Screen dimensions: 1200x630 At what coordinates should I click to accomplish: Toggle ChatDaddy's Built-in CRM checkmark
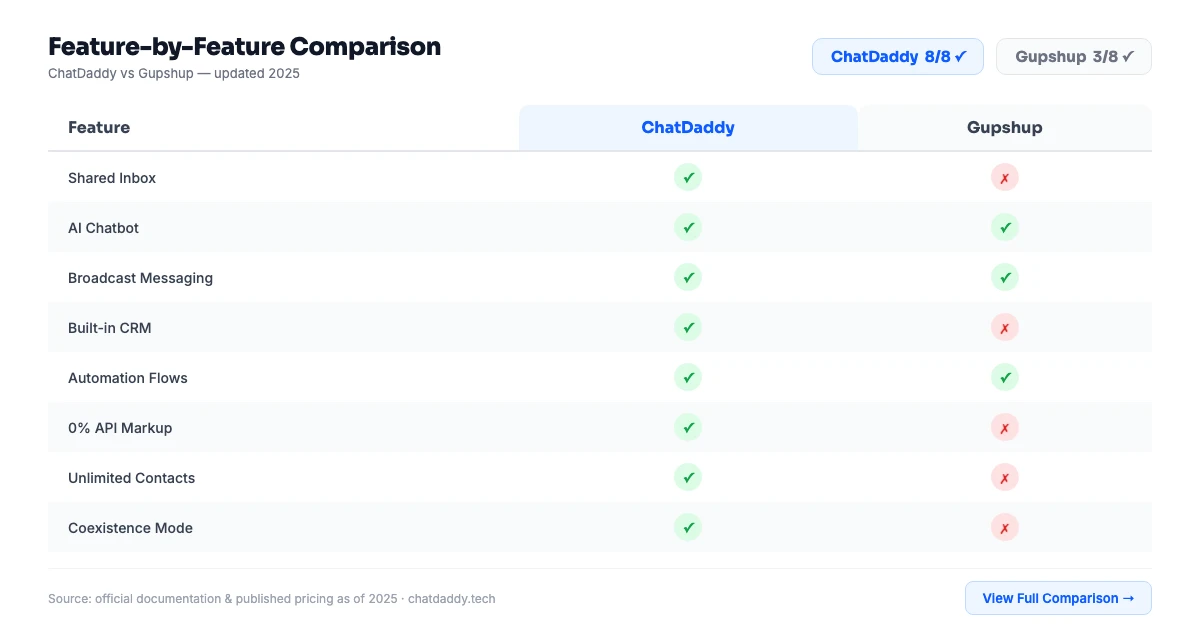pos(687,327)
